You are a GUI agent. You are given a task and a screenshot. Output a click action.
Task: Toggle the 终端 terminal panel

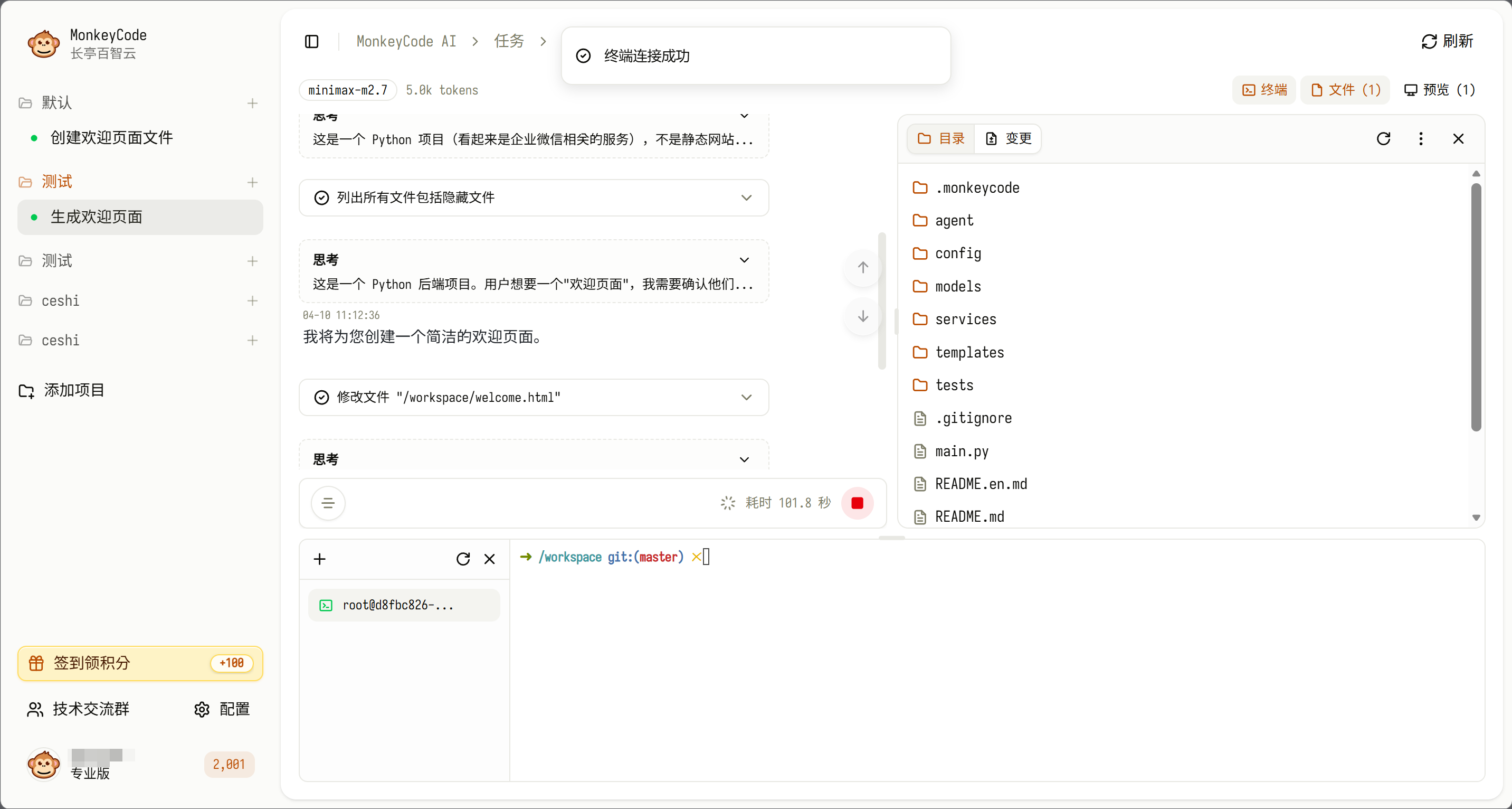tap(1264, 90)
